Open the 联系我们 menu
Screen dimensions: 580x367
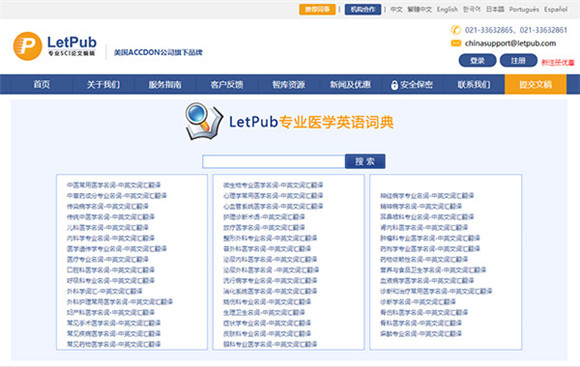pos(474,84)
